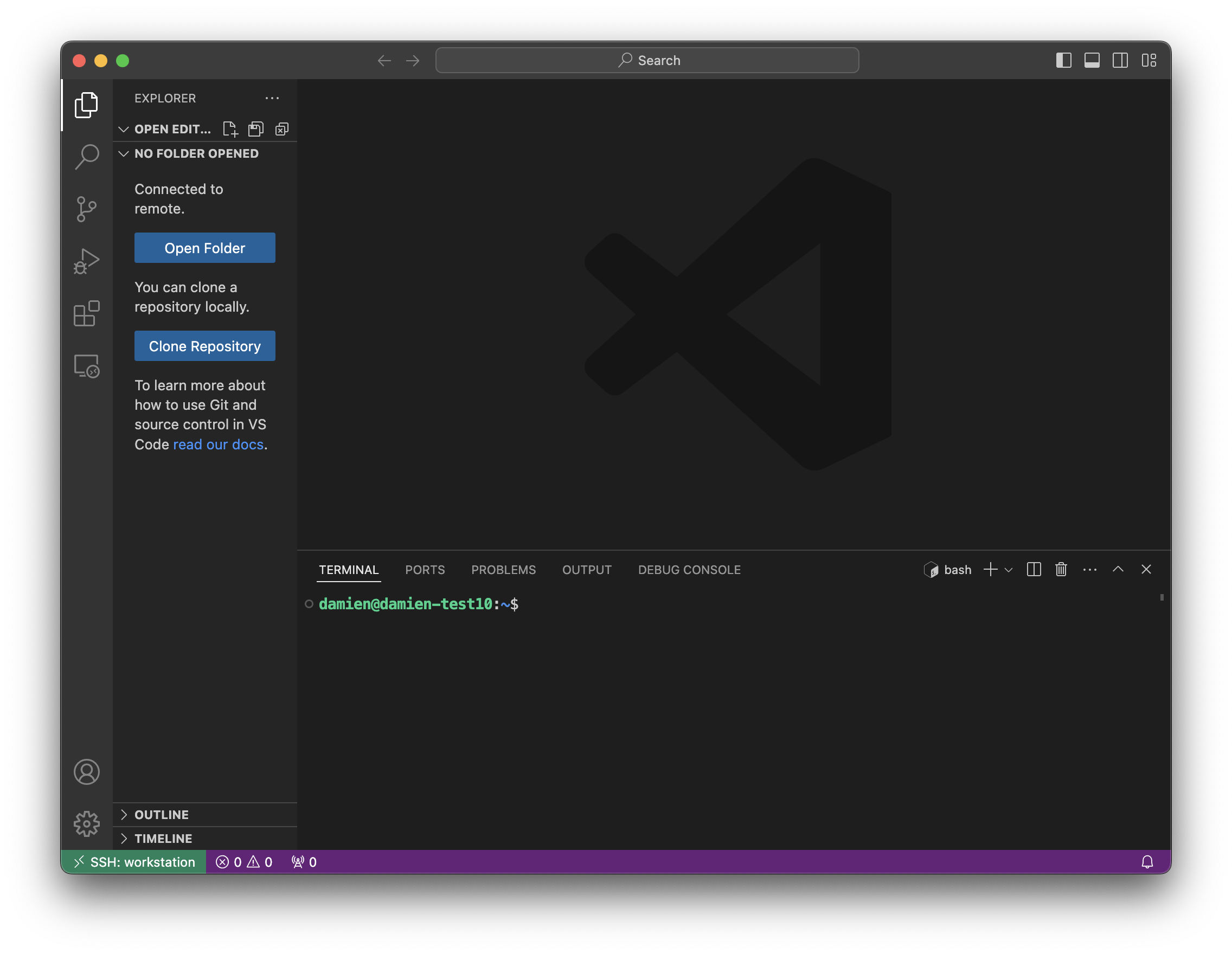Click the Open Folder button
This screenshot has height=954, width=1232.
tap(205, 248)
